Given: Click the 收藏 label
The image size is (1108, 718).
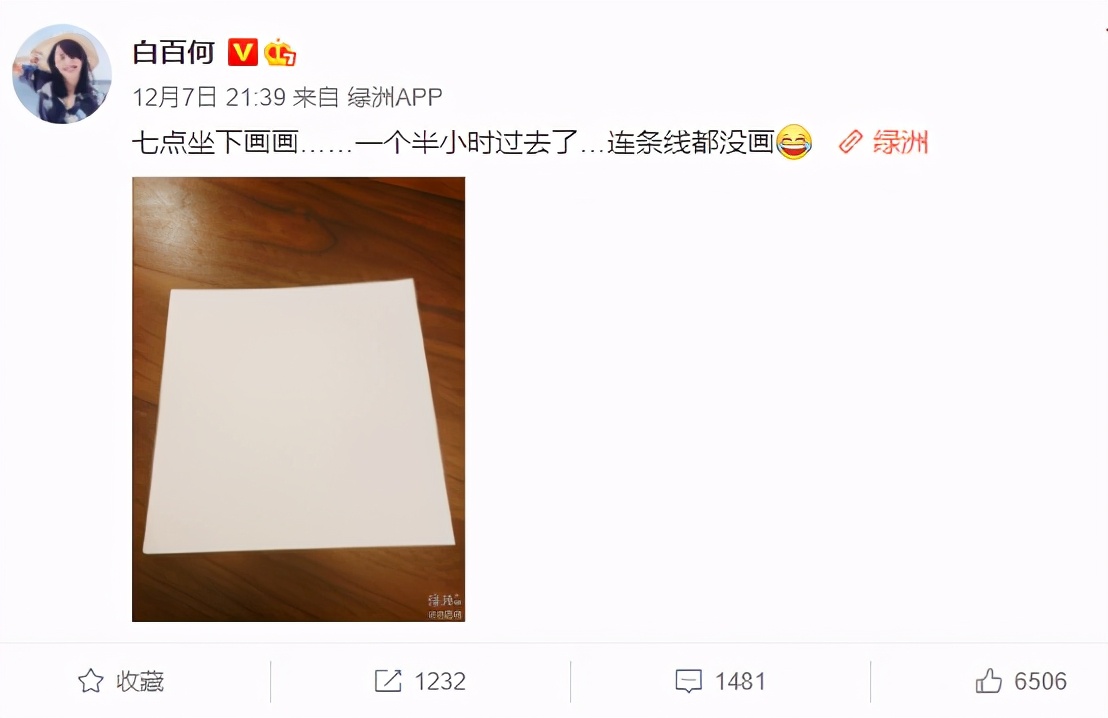Looking at the screenshot, I should [140, 681].
